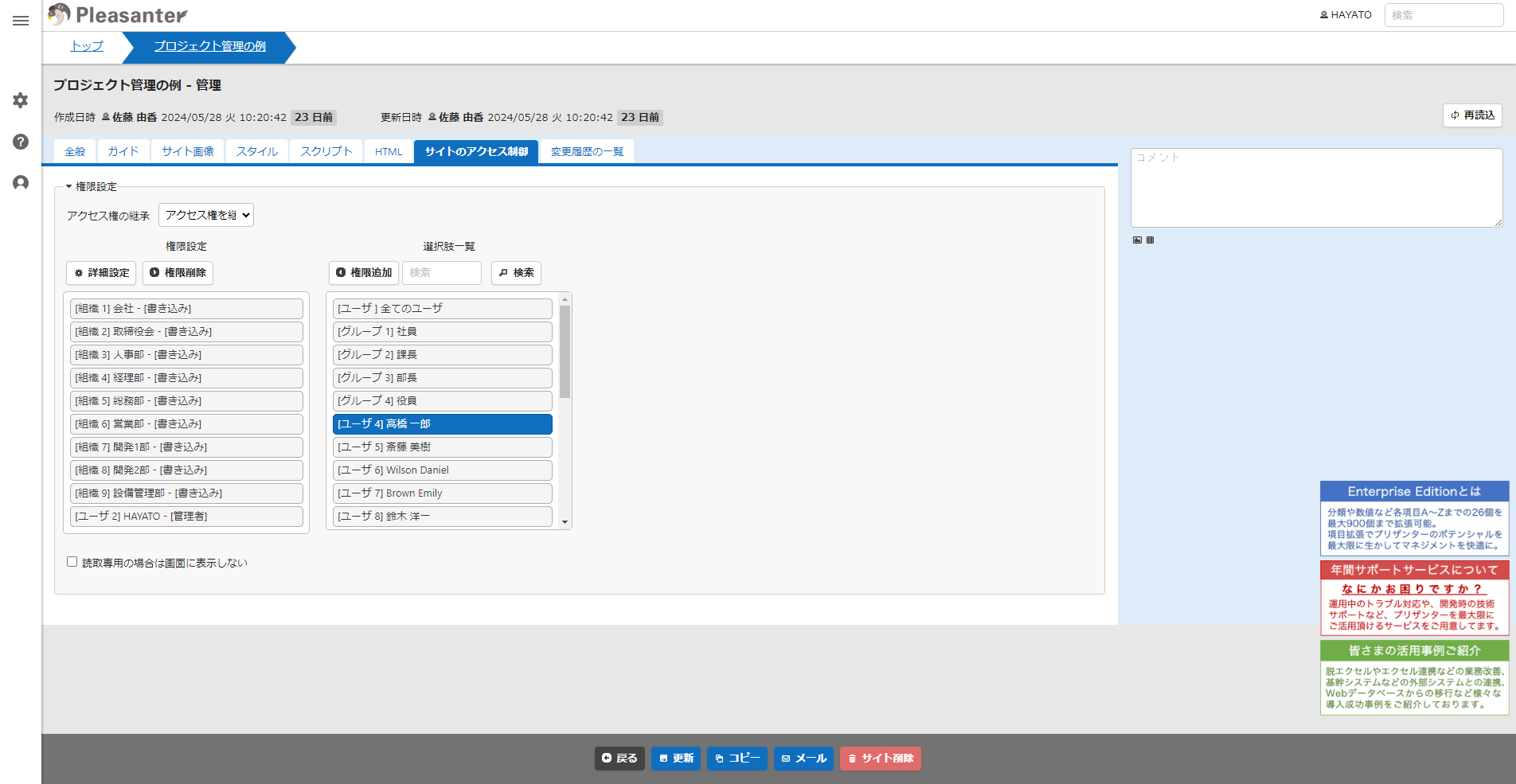Screen dimensions: 1516x784
Task: Click the 権限追加 button
Action: pos(364,272)
